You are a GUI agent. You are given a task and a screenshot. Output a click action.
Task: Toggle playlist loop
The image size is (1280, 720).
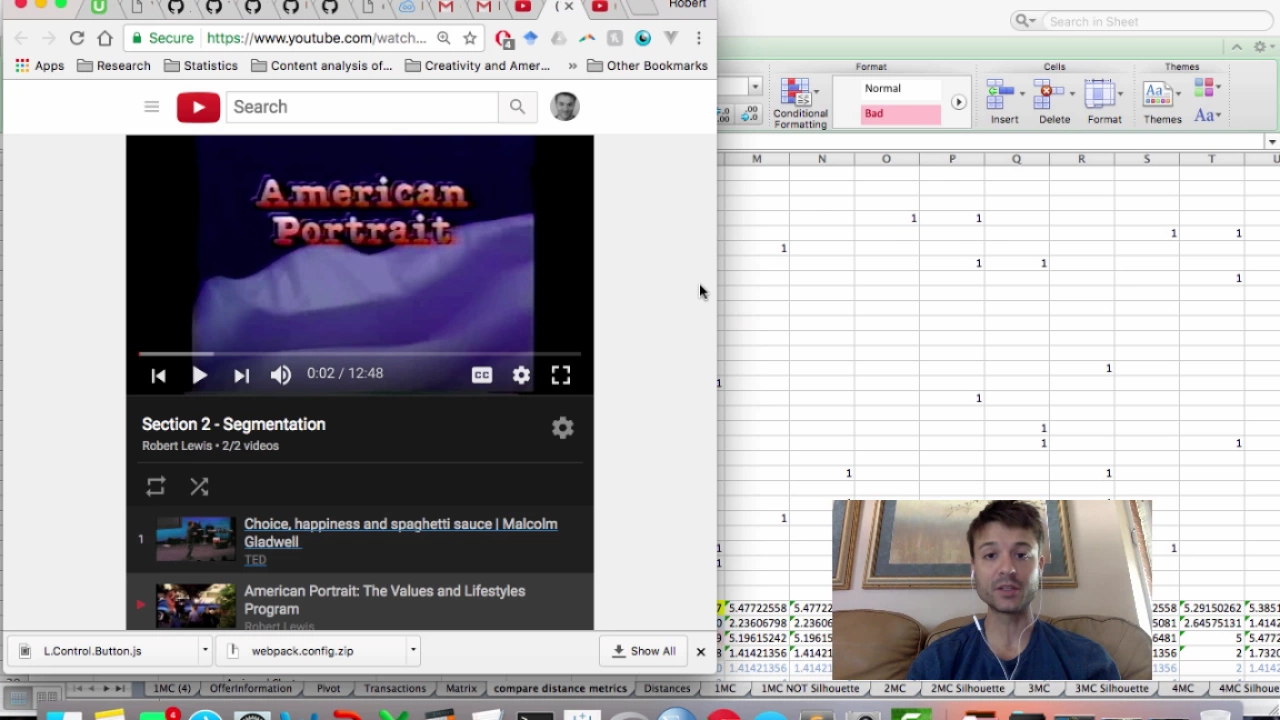(155, 487)
